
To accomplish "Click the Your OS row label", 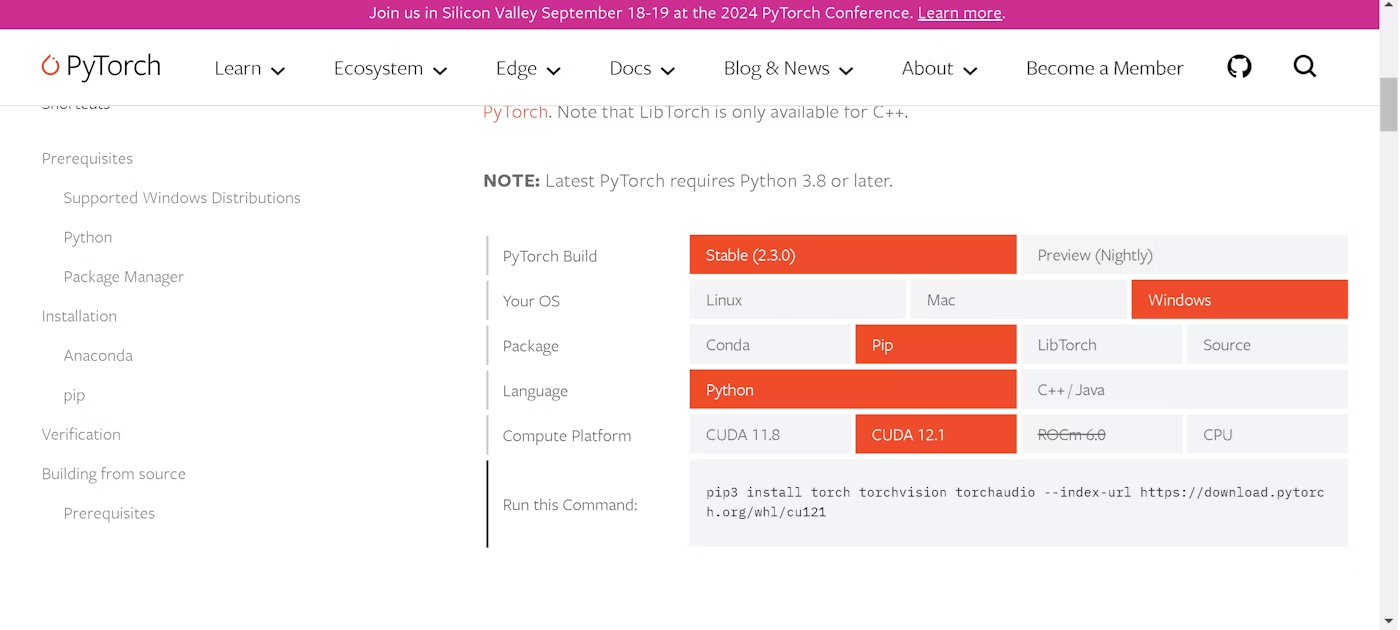I will [531, 301].
